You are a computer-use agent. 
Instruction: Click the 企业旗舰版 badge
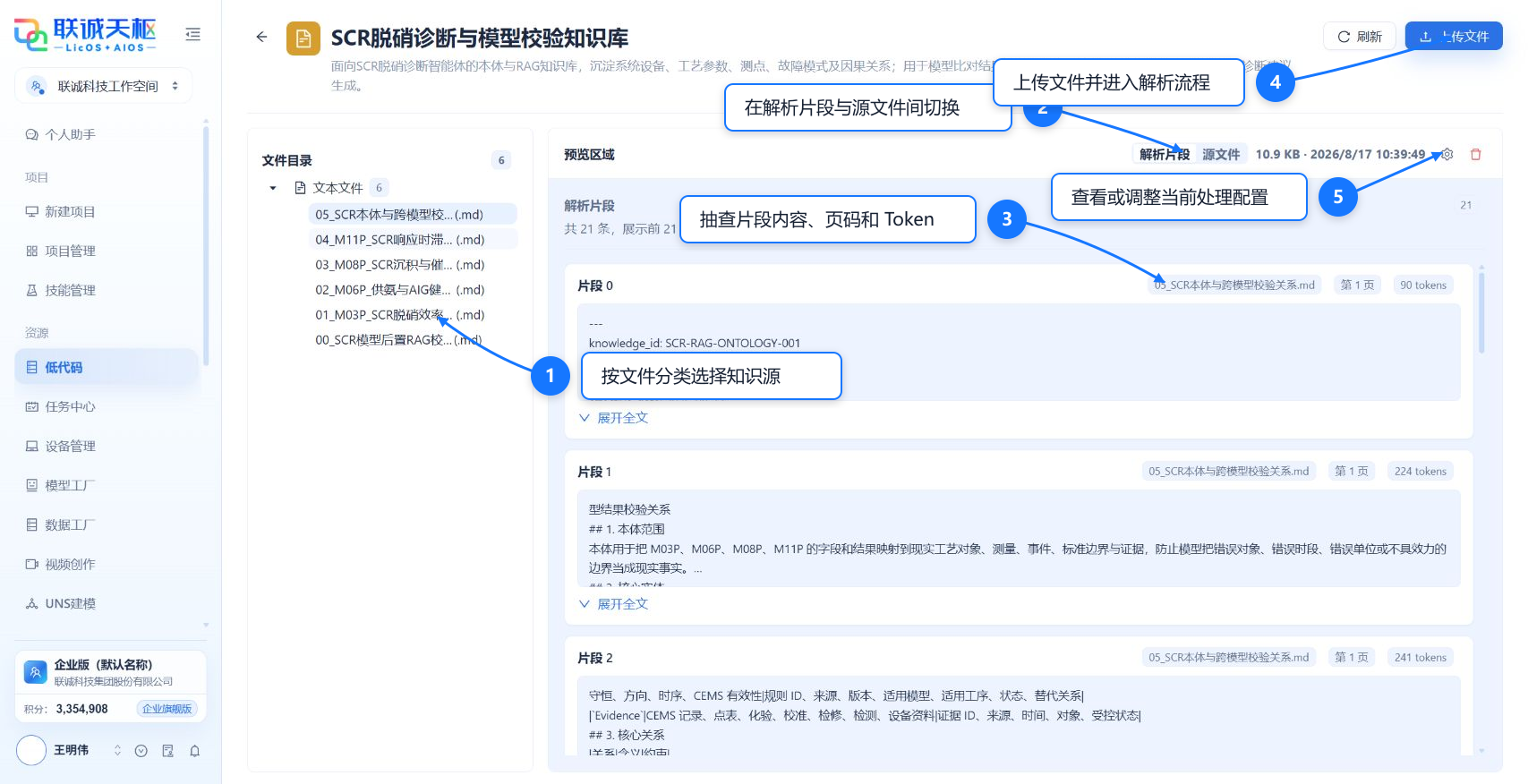[x=167, y=709]
